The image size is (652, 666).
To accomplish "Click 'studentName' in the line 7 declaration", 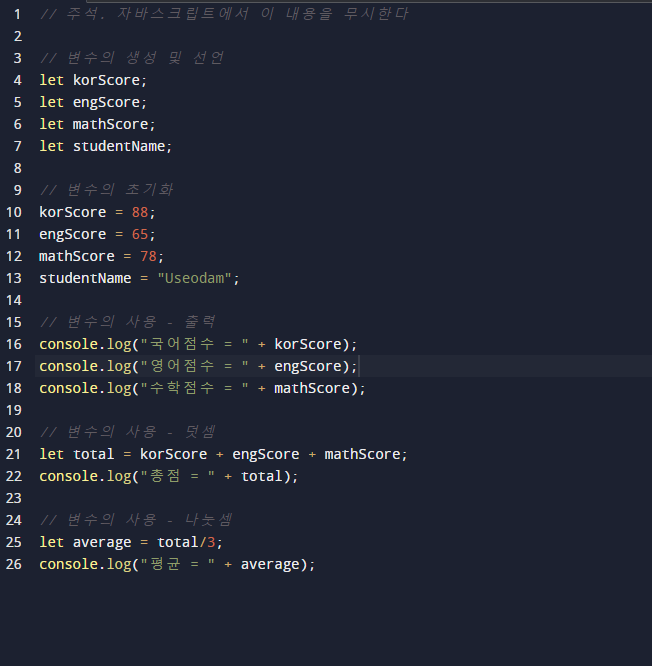I will tap(119, 147).
